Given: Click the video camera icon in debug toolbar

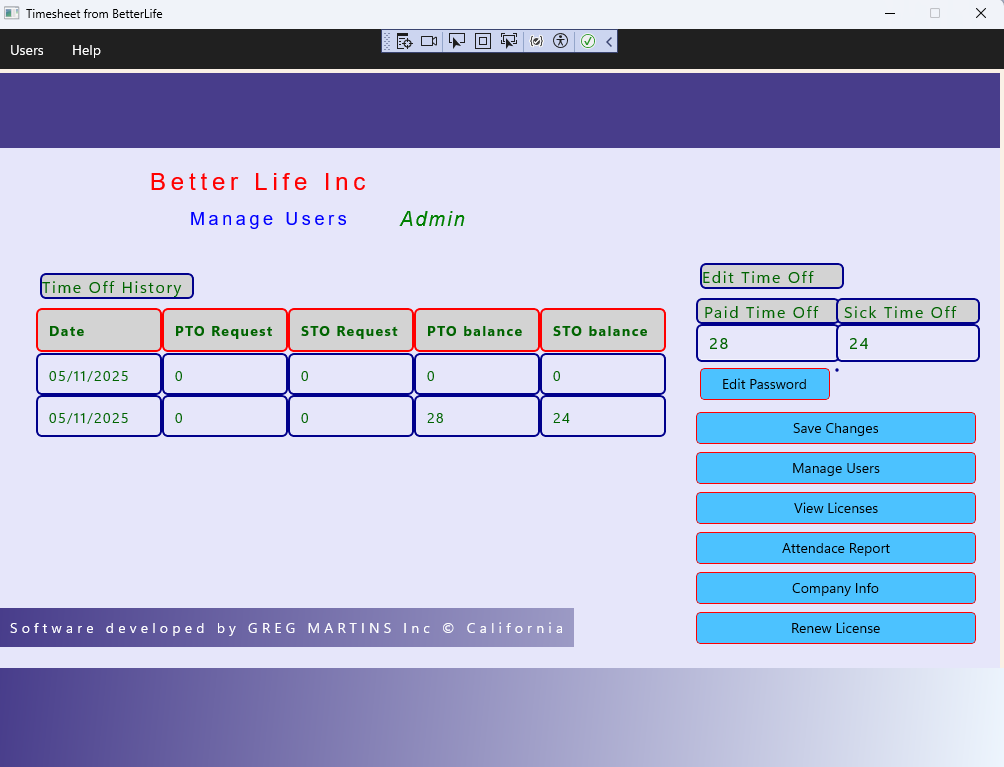Looking at the screenshot, I should (429, 41).
